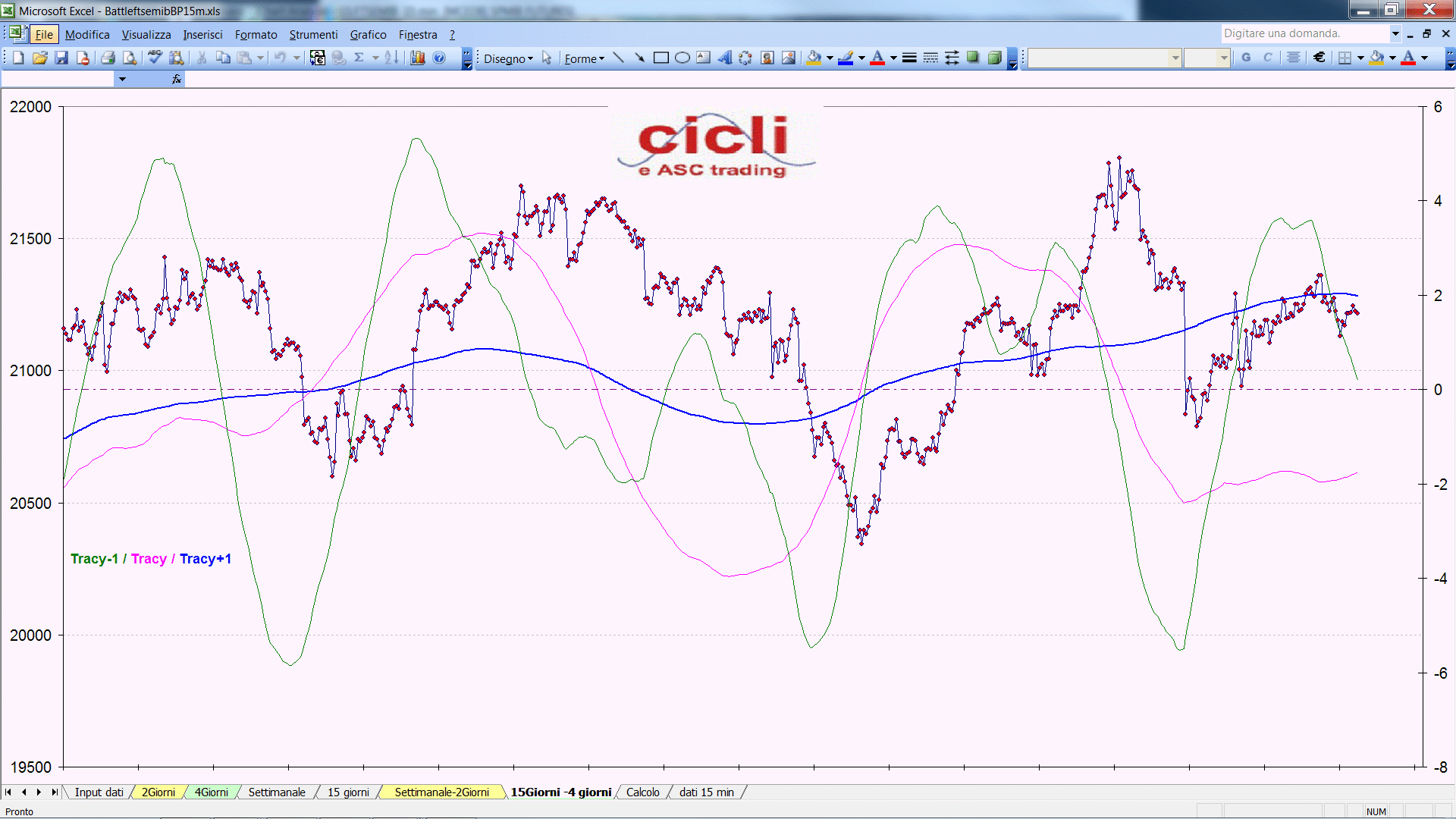This screenshot has height=819, width=1456.
Task: Switch to the Calcolo sheet tab
Action: click(643, 792)
